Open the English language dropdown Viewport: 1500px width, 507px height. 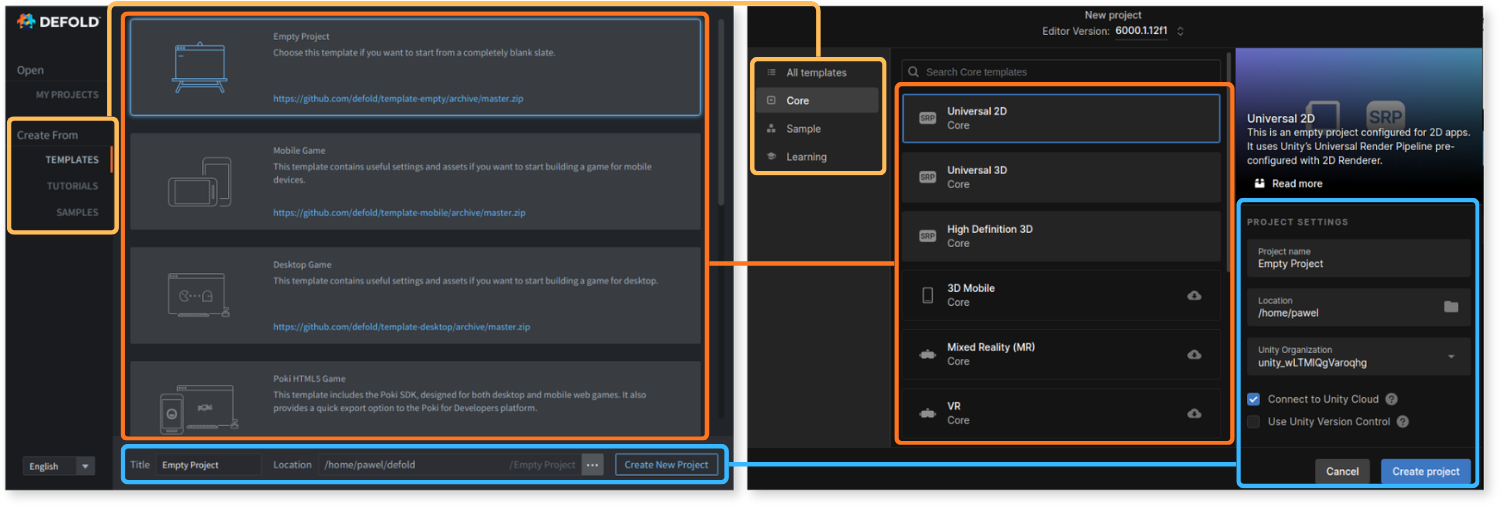coord(58,466)
